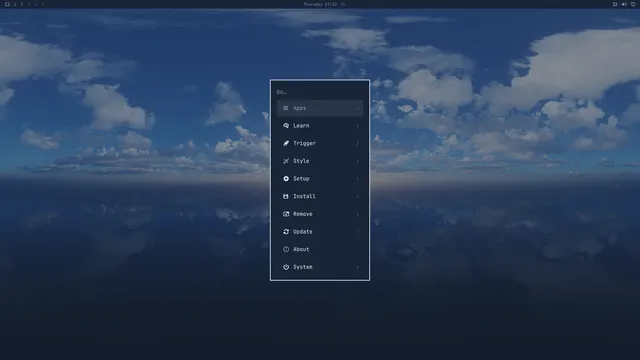Select the Trigger menu label
640x360 pixels.
pyautogui.click(x=304, y=143)
